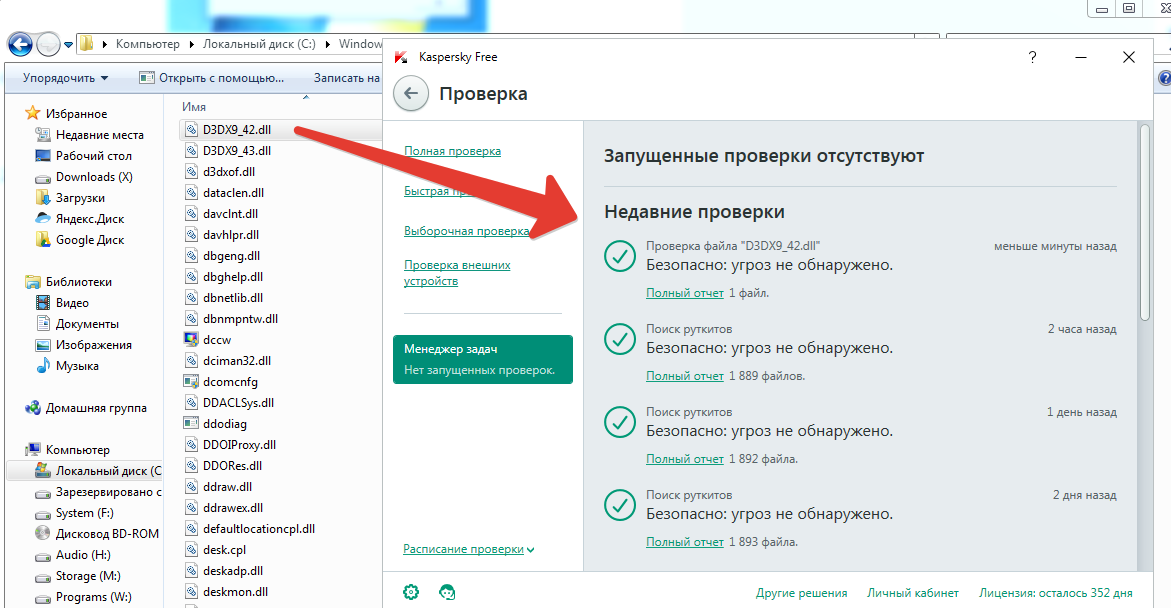1171x608 pixels.
Task: Click Имя column header in file list
Action: [194, 107]
